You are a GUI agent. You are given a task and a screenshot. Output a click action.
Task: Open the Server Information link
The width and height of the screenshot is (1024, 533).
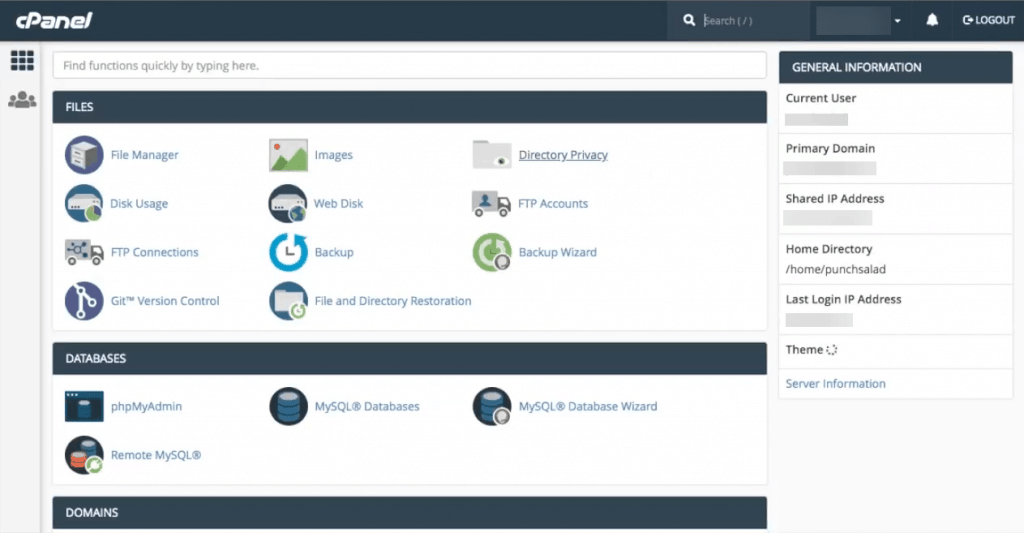pyautogui.click(x=835, y=384)
